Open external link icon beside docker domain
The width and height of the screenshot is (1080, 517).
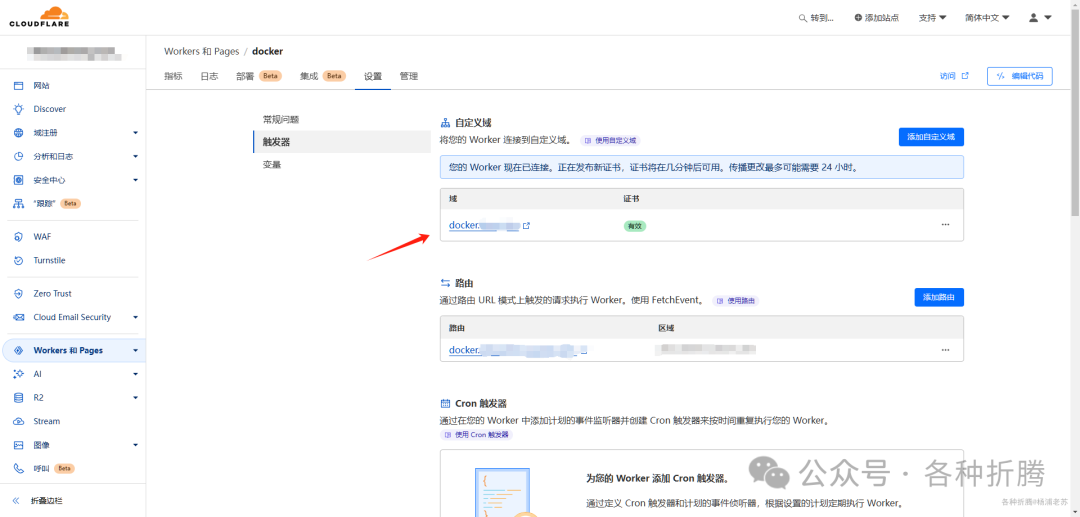(x=526, y=226)
